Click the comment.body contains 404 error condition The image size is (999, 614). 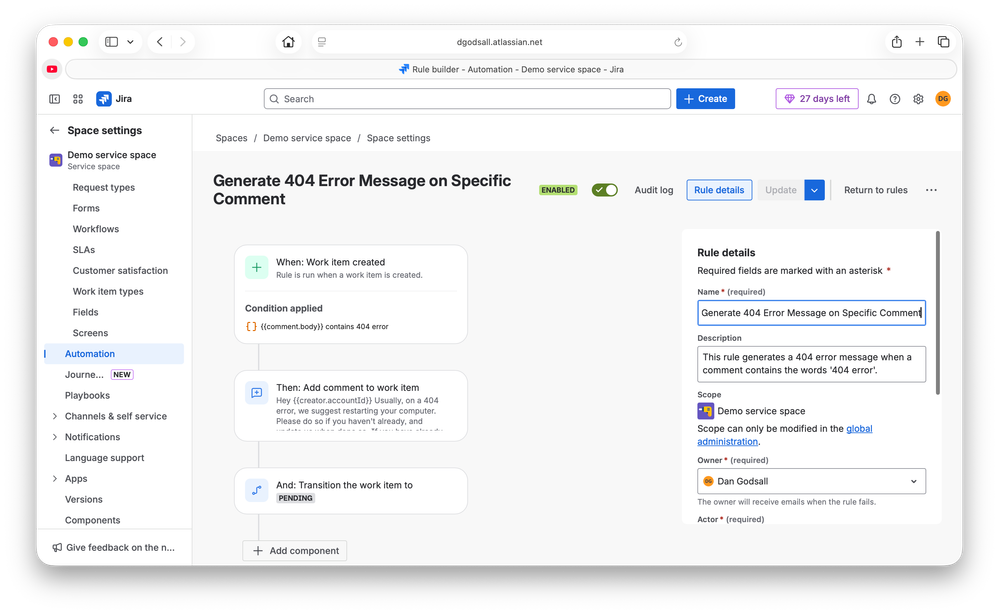click(317, 326)
